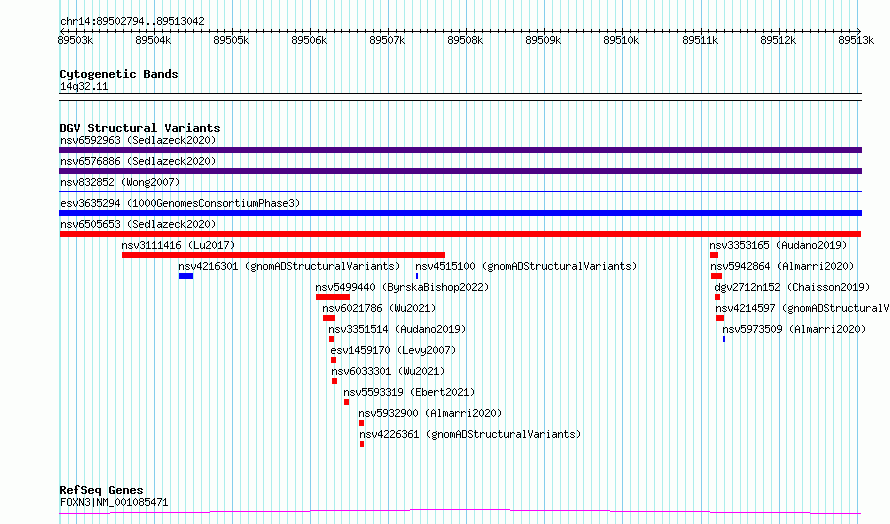Click the chr14:89502794..89513042 coordinate text

132,22
